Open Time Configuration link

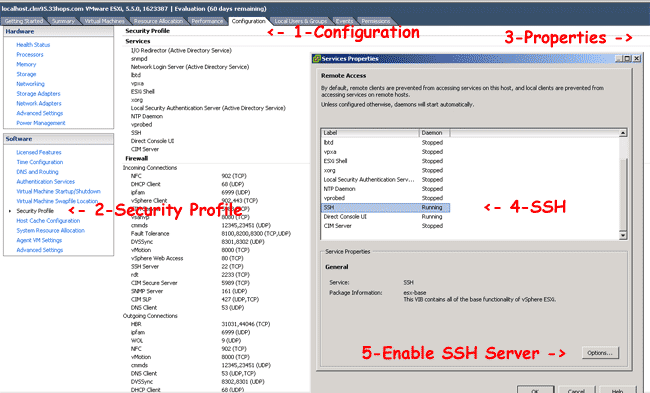[40, 162]
